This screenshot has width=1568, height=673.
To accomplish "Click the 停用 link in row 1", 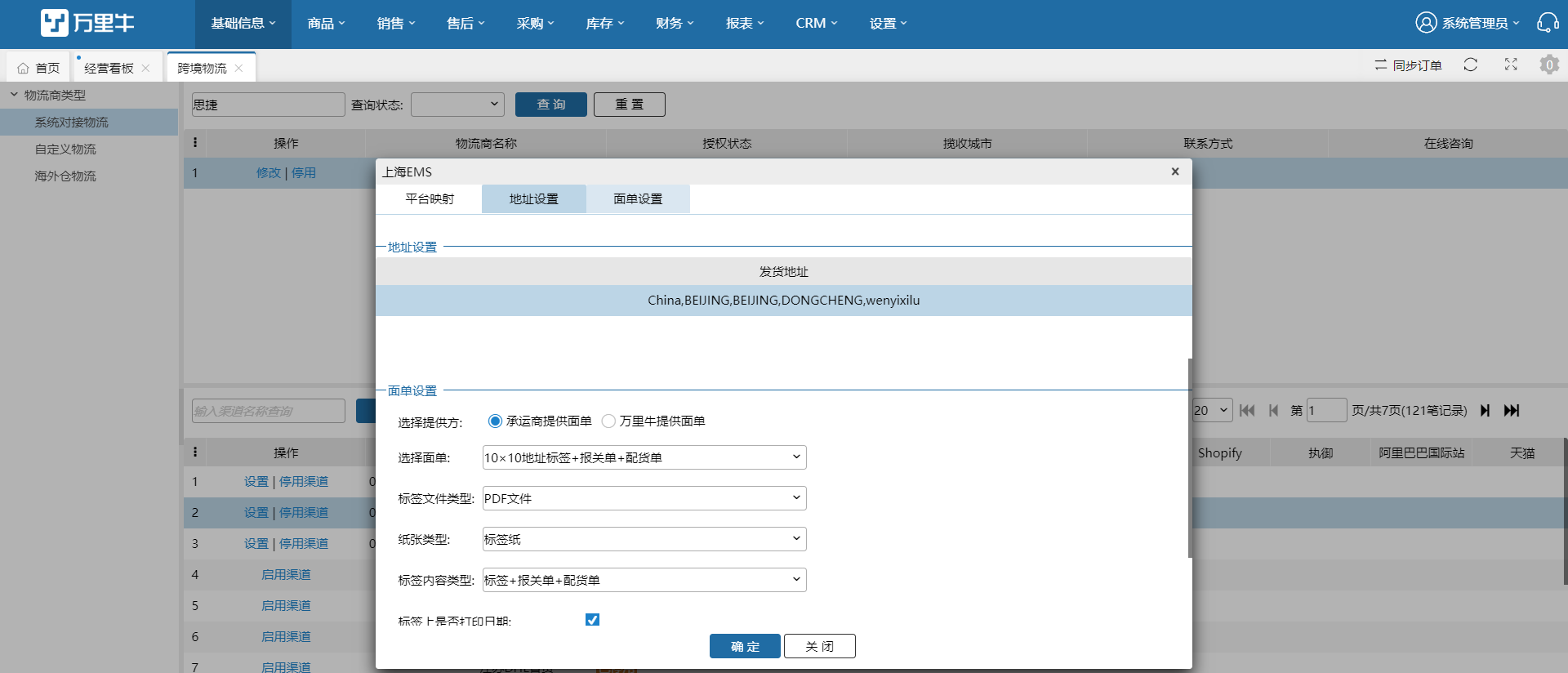I will (x=304, y=173).
